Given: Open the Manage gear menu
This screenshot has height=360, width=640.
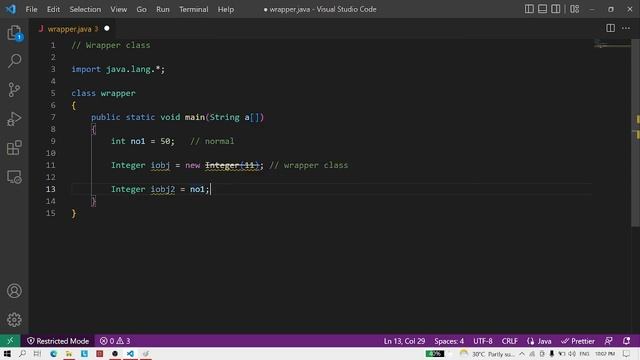Looking at the screenshot, I should 14,320.
